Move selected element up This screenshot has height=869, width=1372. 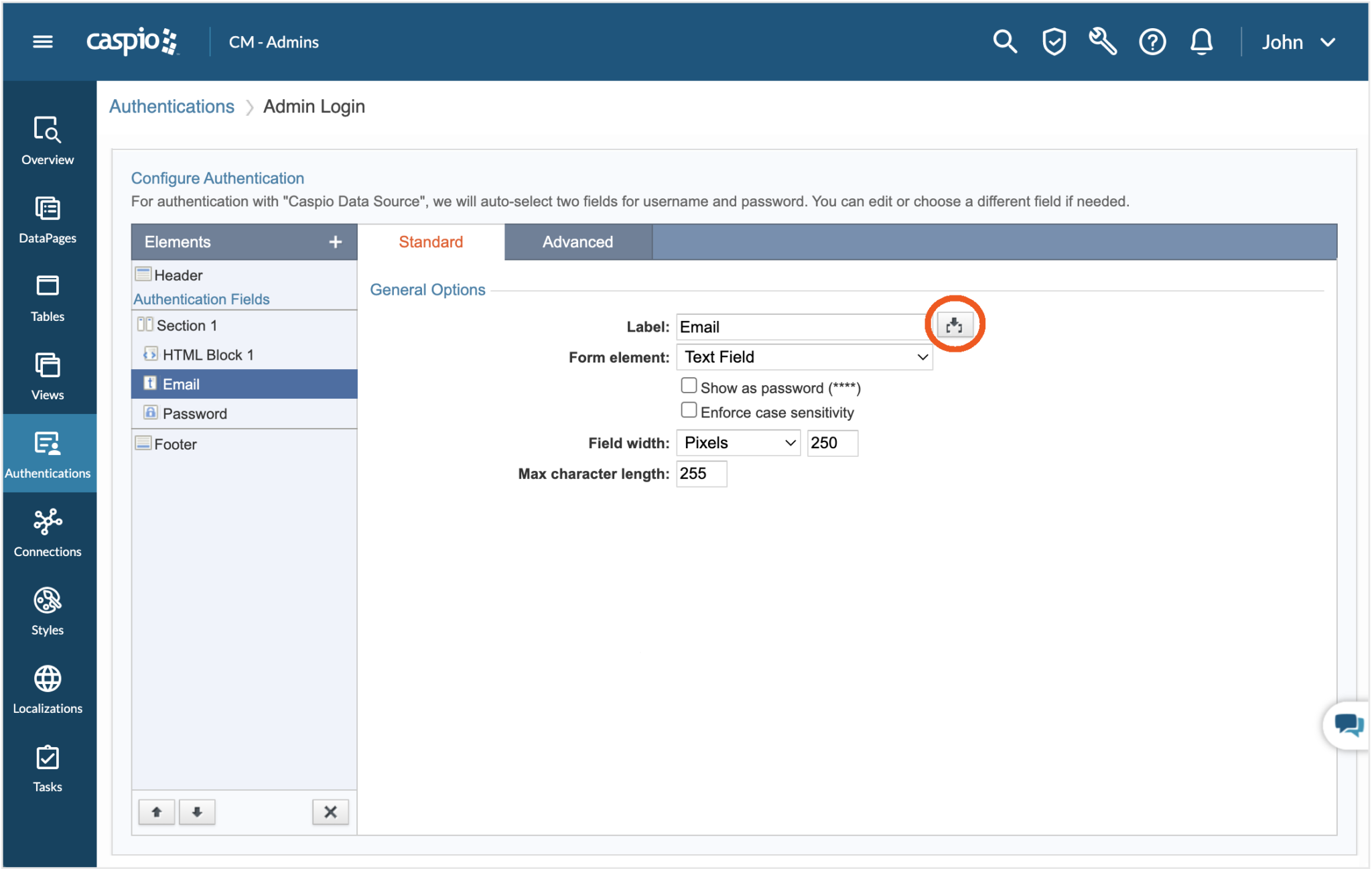pos(157,812)
